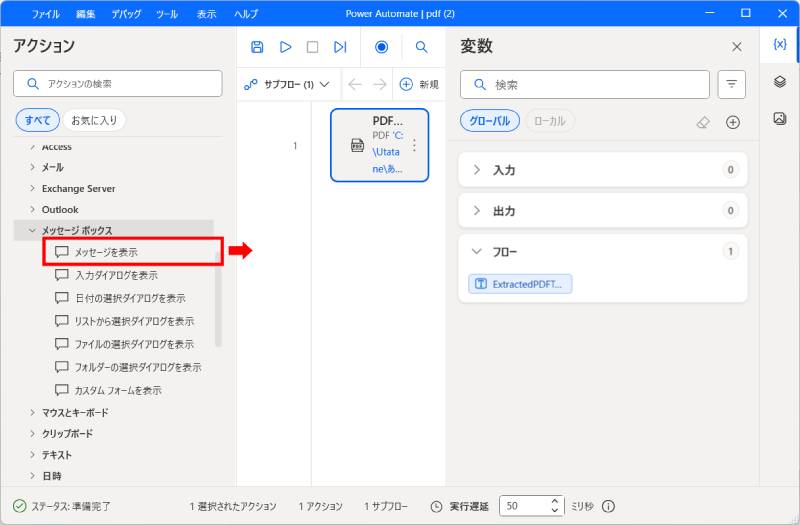Screen dimensions: 800x525
Task: Select the ローカル variables toggle
Action: [549, 121]
